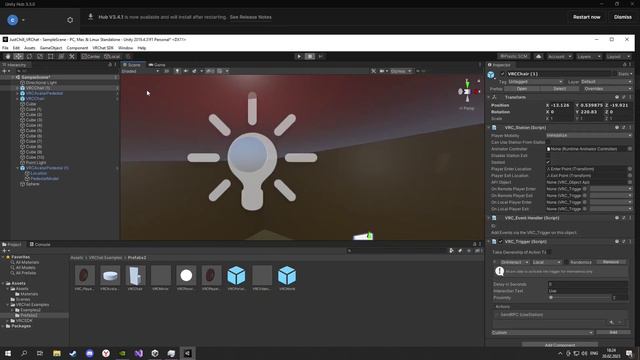The width and height of the screenshot is (640, 360).
Task: Open the Shaded draw mode dropdown
Action: pos(140,71)
